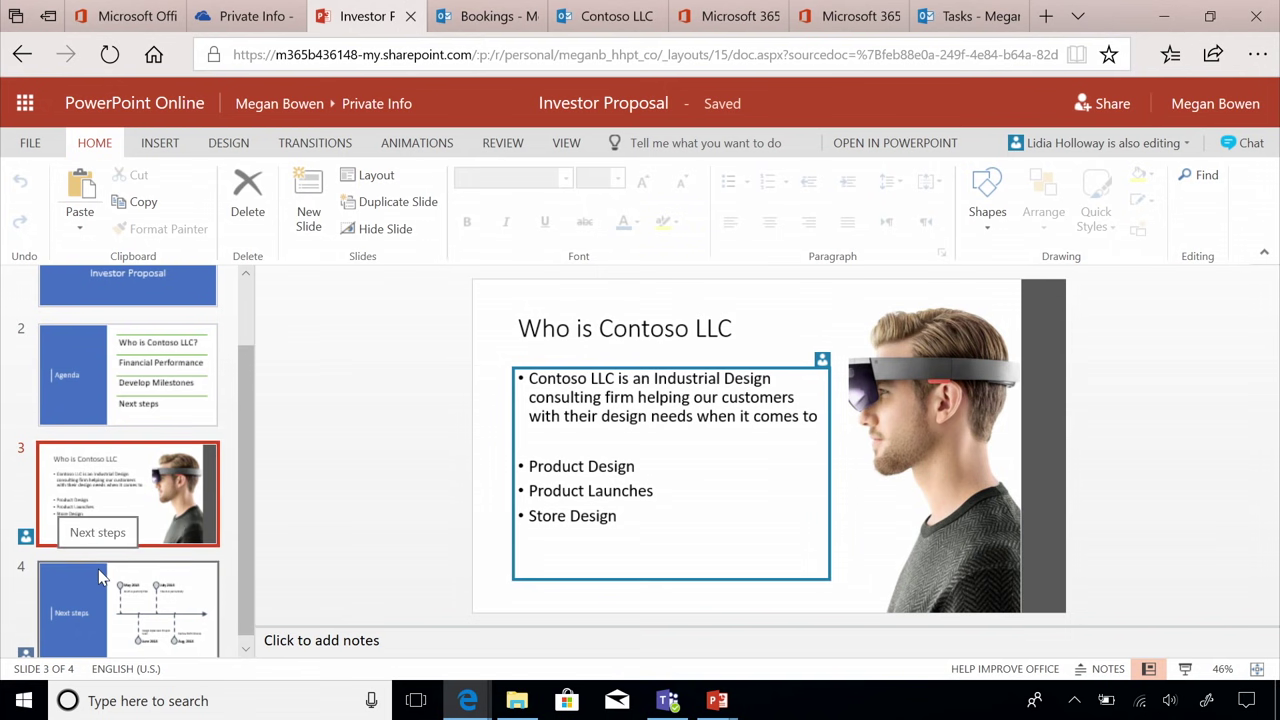Image resolution: width=1280 pixels, height=720 pixels.
Task: Click the Share button in header
Action: pyautogui.click(x=1101, y=103)
